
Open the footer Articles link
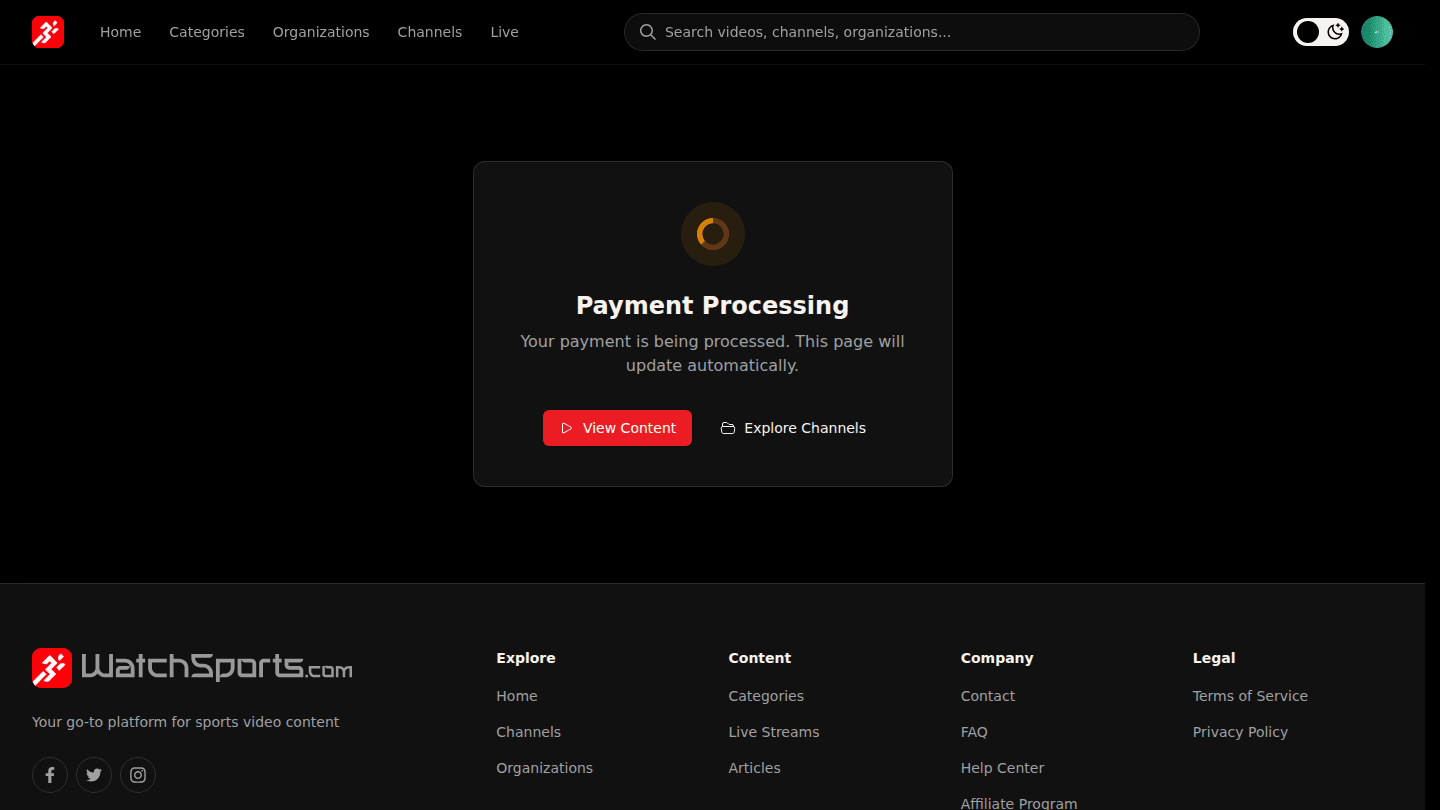point(755,768)
